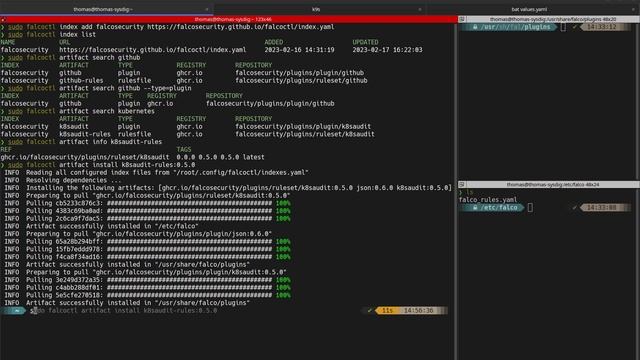
Task: Click falco_rules.yaml in the ls output
Action: pos(488,200)
